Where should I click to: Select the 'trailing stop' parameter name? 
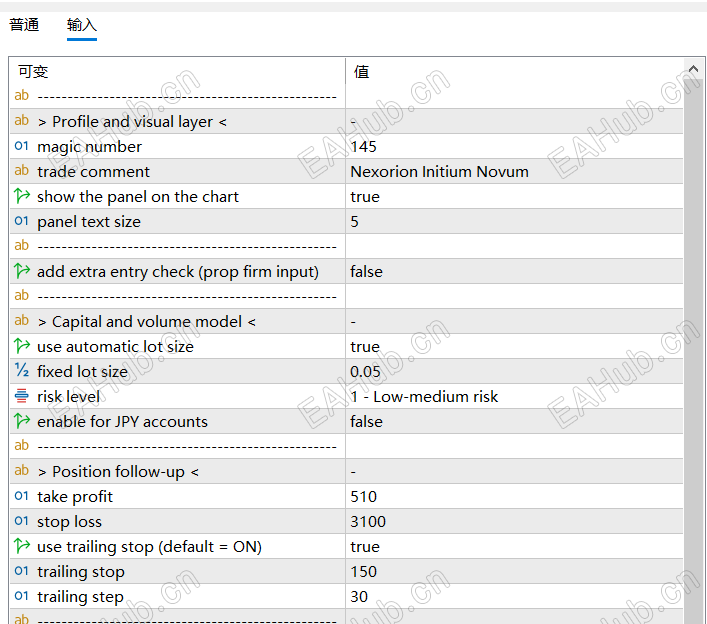click(x=81, y=571)
